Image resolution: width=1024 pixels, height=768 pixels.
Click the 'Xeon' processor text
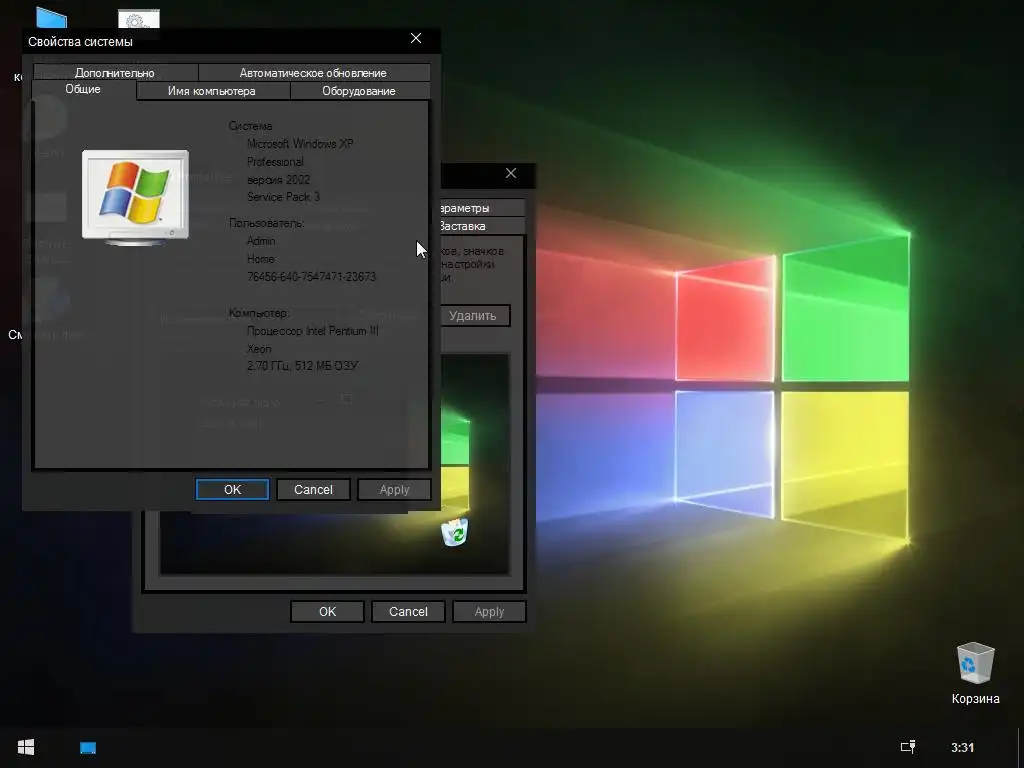pyautogui.click(x=259, y=349)
